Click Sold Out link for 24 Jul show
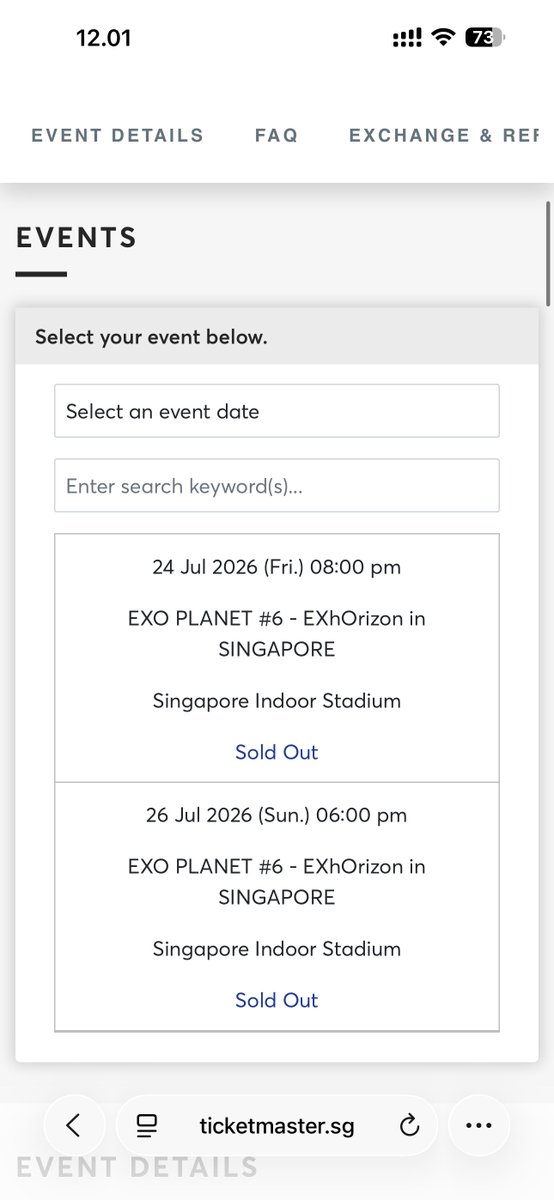The image size is (554, 1200). (x=277, y=752)
